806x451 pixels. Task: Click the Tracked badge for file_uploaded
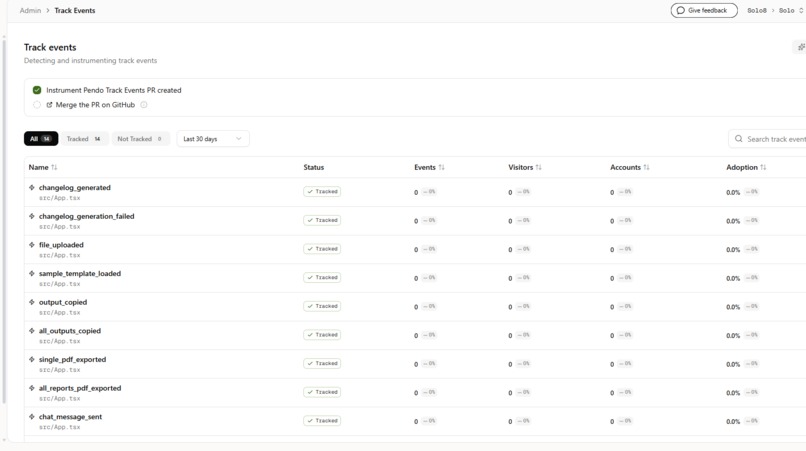[x=322, y=249]
